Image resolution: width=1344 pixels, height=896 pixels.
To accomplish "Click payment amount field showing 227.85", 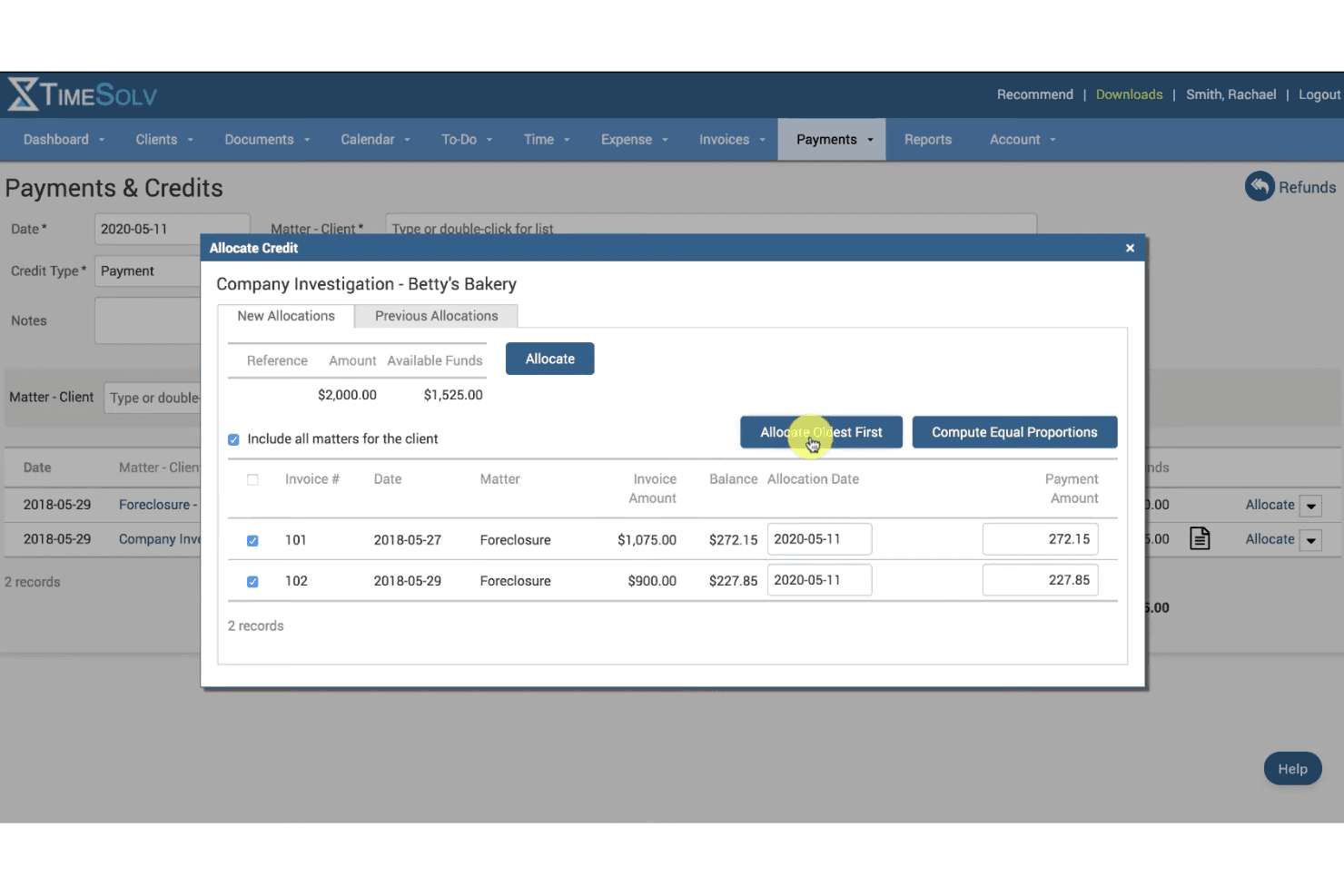I will coord(1040,580).
